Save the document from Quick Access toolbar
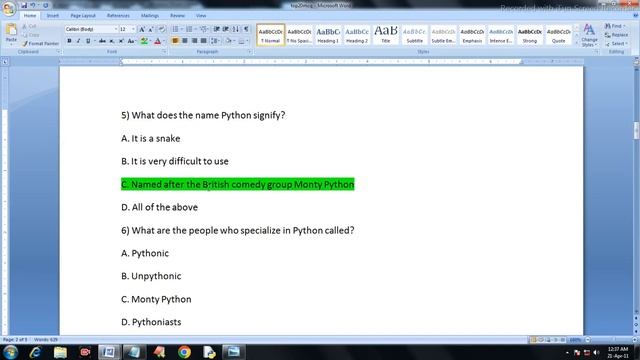640x360 pixels. 24,5
